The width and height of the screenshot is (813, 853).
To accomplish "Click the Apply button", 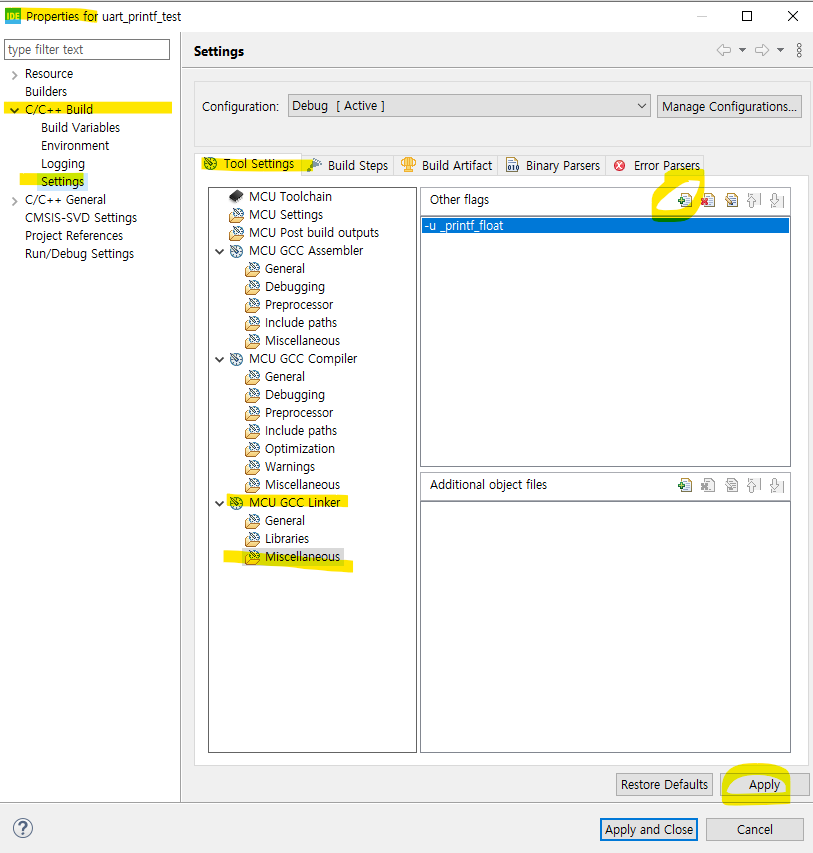I will pyautogui.click(x=764, y=784).
